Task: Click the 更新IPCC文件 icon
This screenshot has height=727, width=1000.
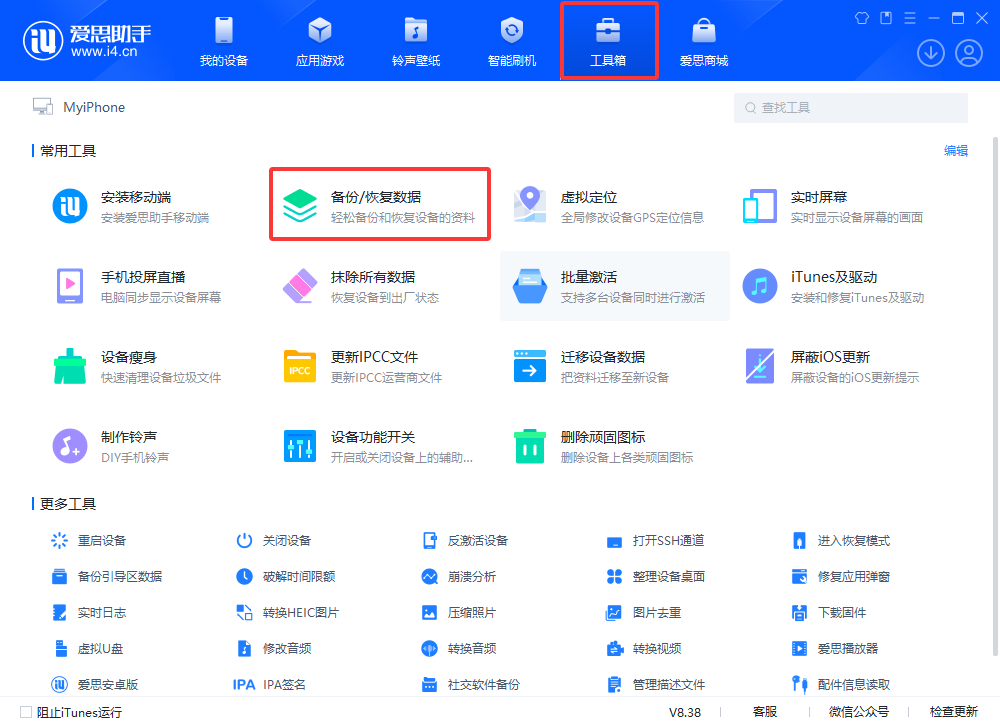Action: coord(299,366)
